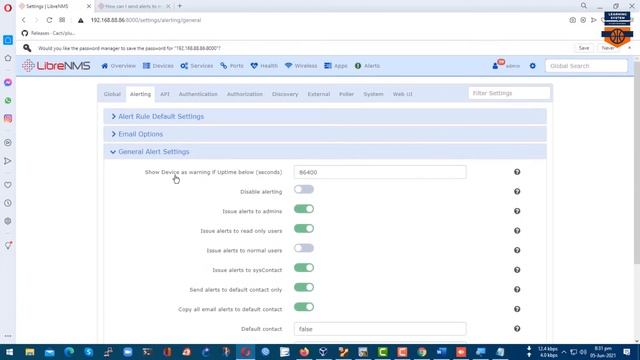This screenshot has height=360, width=640.
Task: Expand the Email Options section
Action: (325, 134)
